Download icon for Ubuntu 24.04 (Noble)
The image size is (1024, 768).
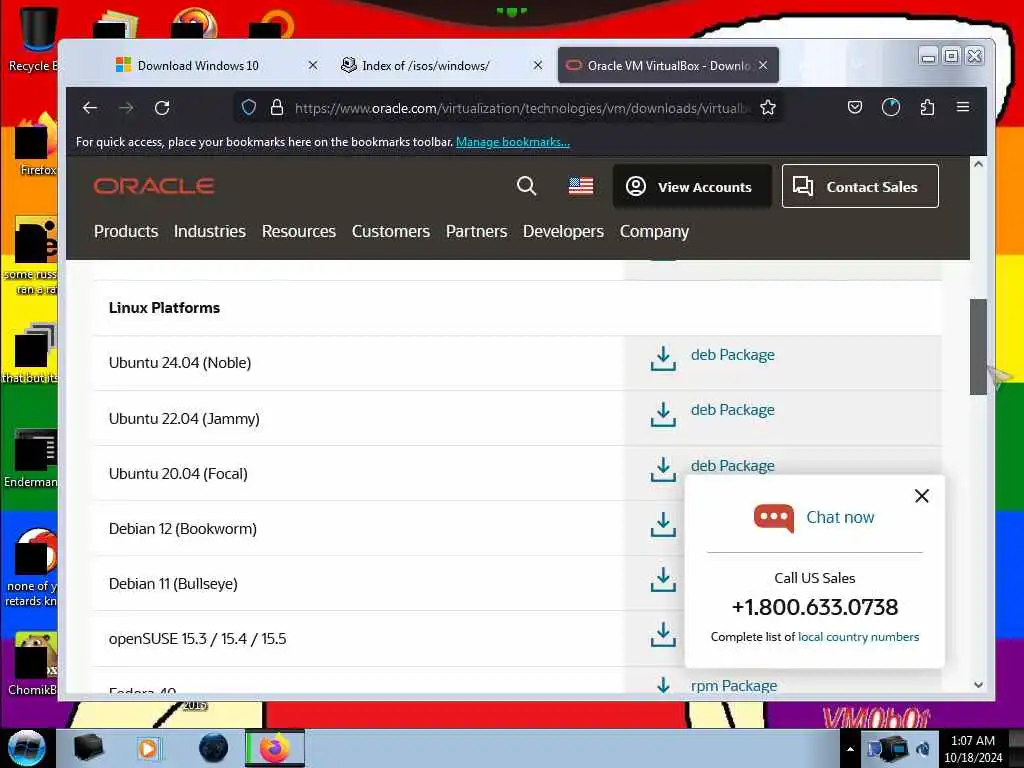pos(663,359)
